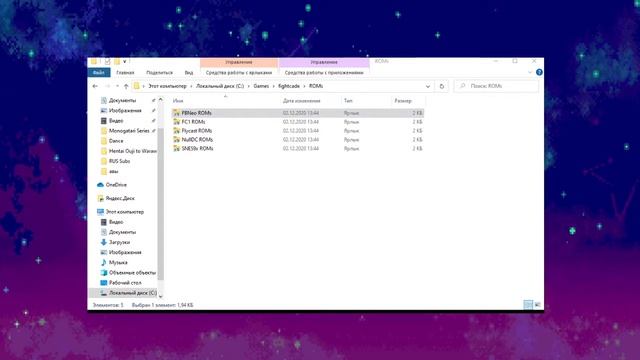The width and height of the screenshot is (640, 360).
Task: Open the Dance folder in sidebar
Action: [116, 141]
